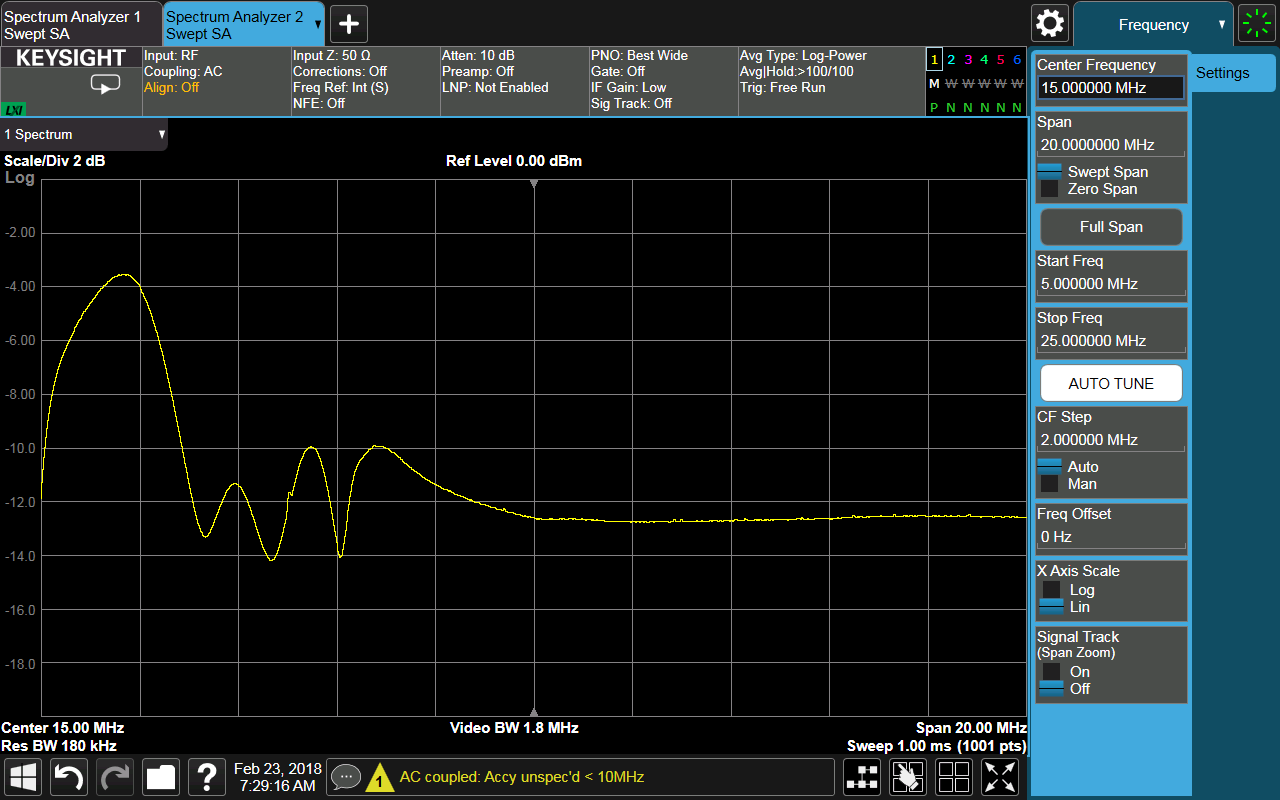Toggle the touch gesture hand icon

pyautogui.click(x=908, y=777)
